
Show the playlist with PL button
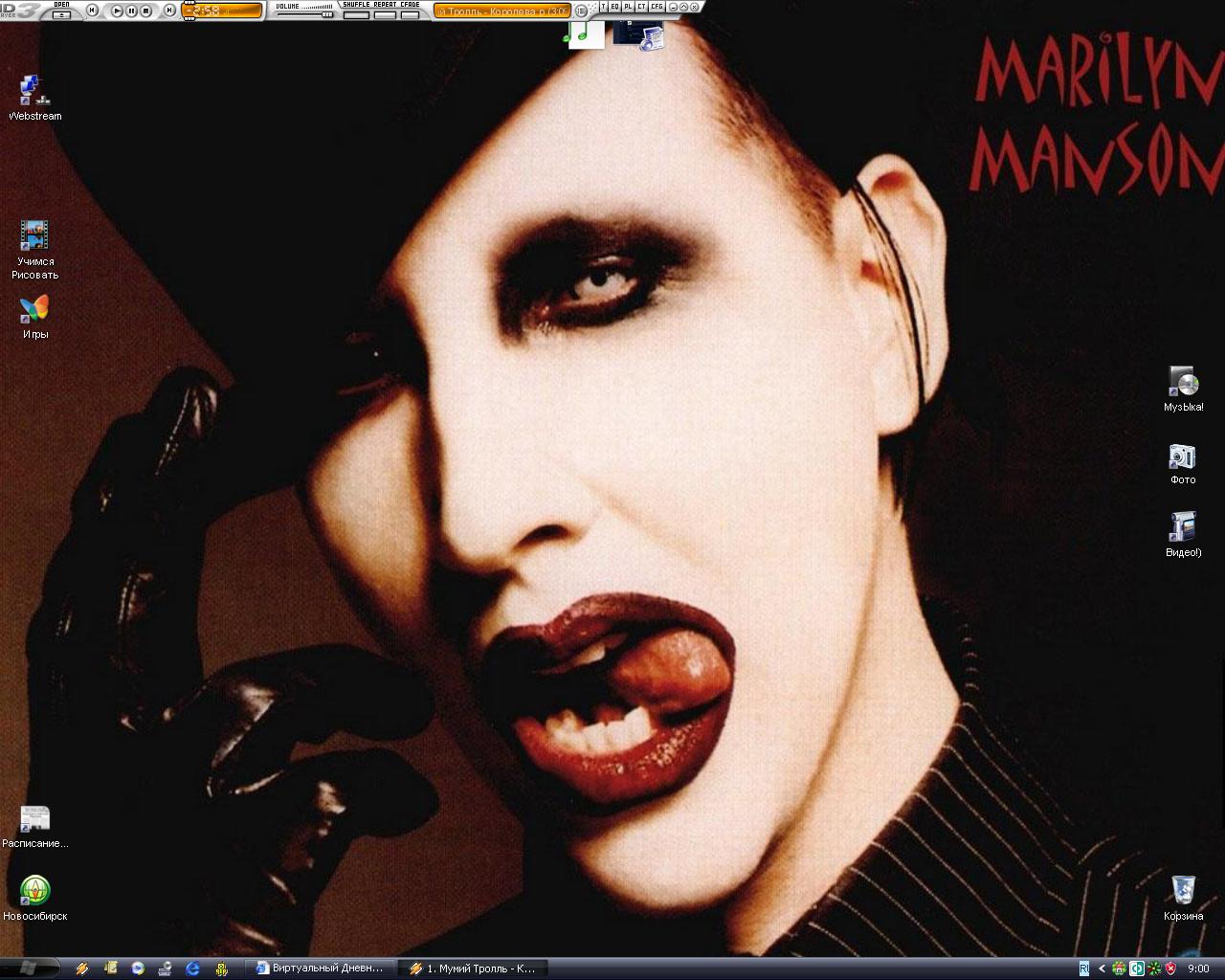tap(628, 7)
